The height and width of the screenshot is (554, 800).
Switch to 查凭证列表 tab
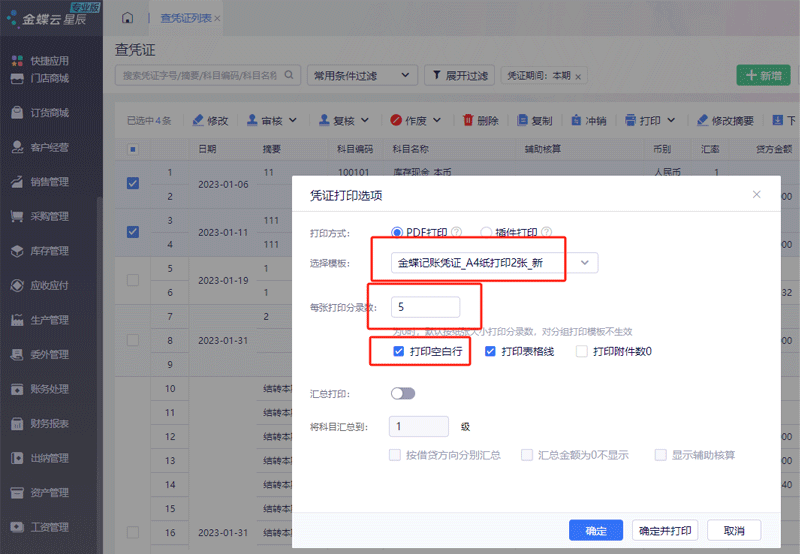tap(186, 18)
